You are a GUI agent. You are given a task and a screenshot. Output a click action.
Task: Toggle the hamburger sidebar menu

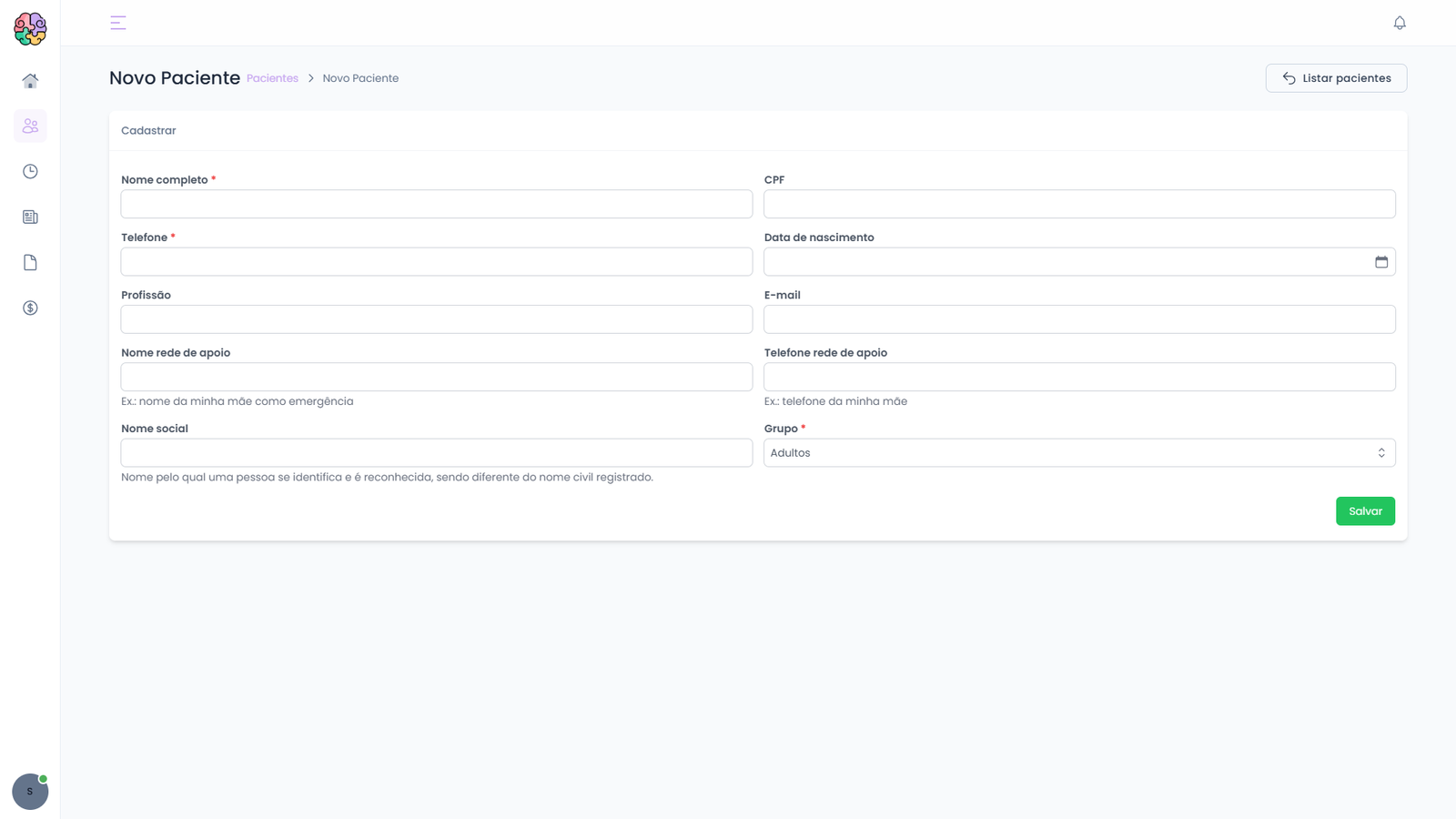tap(118, 23)
